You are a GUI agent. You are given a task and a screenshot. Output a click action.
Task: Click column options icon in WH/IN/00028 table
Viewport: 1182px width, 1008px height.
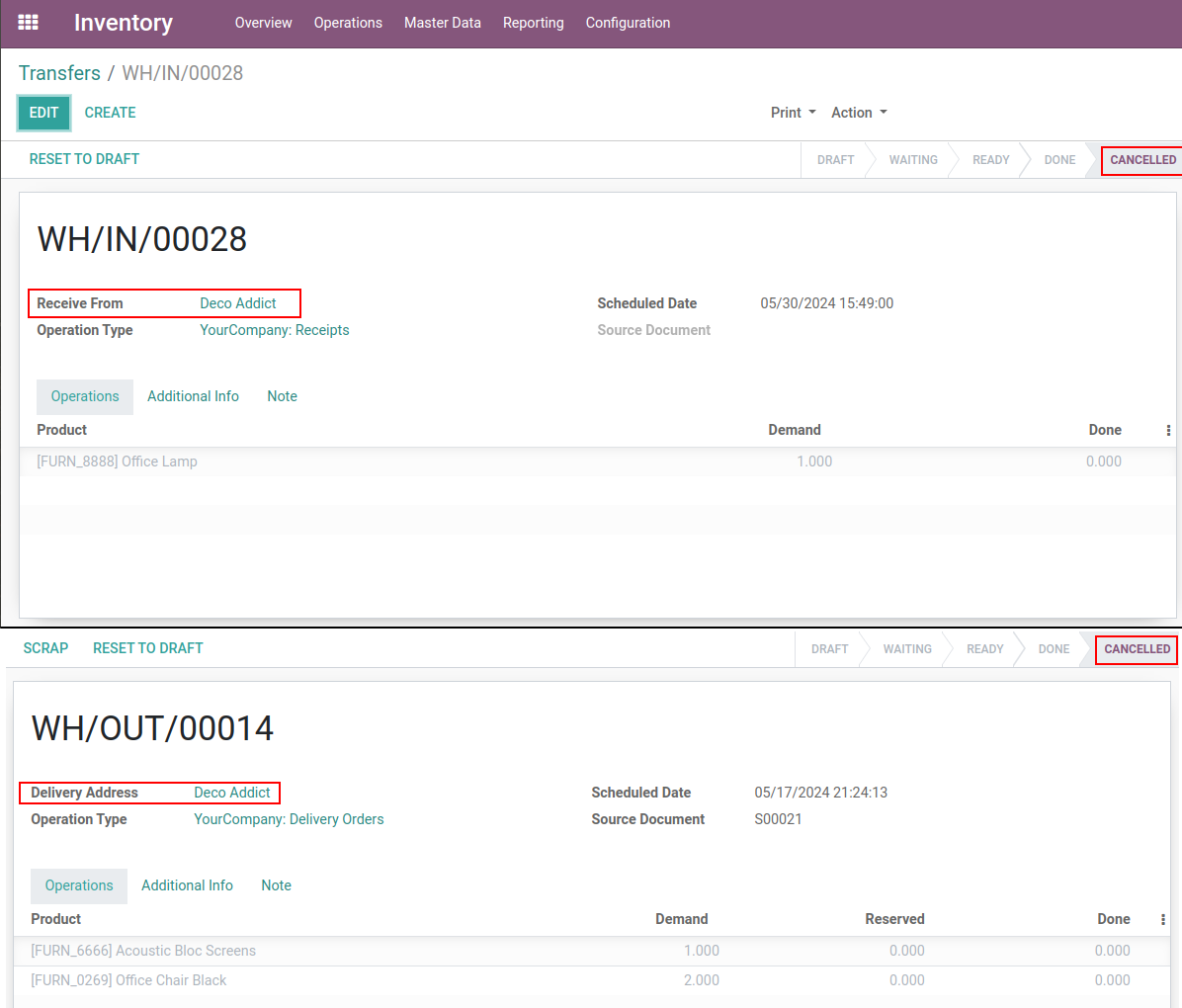click(x=1168, y=430)
